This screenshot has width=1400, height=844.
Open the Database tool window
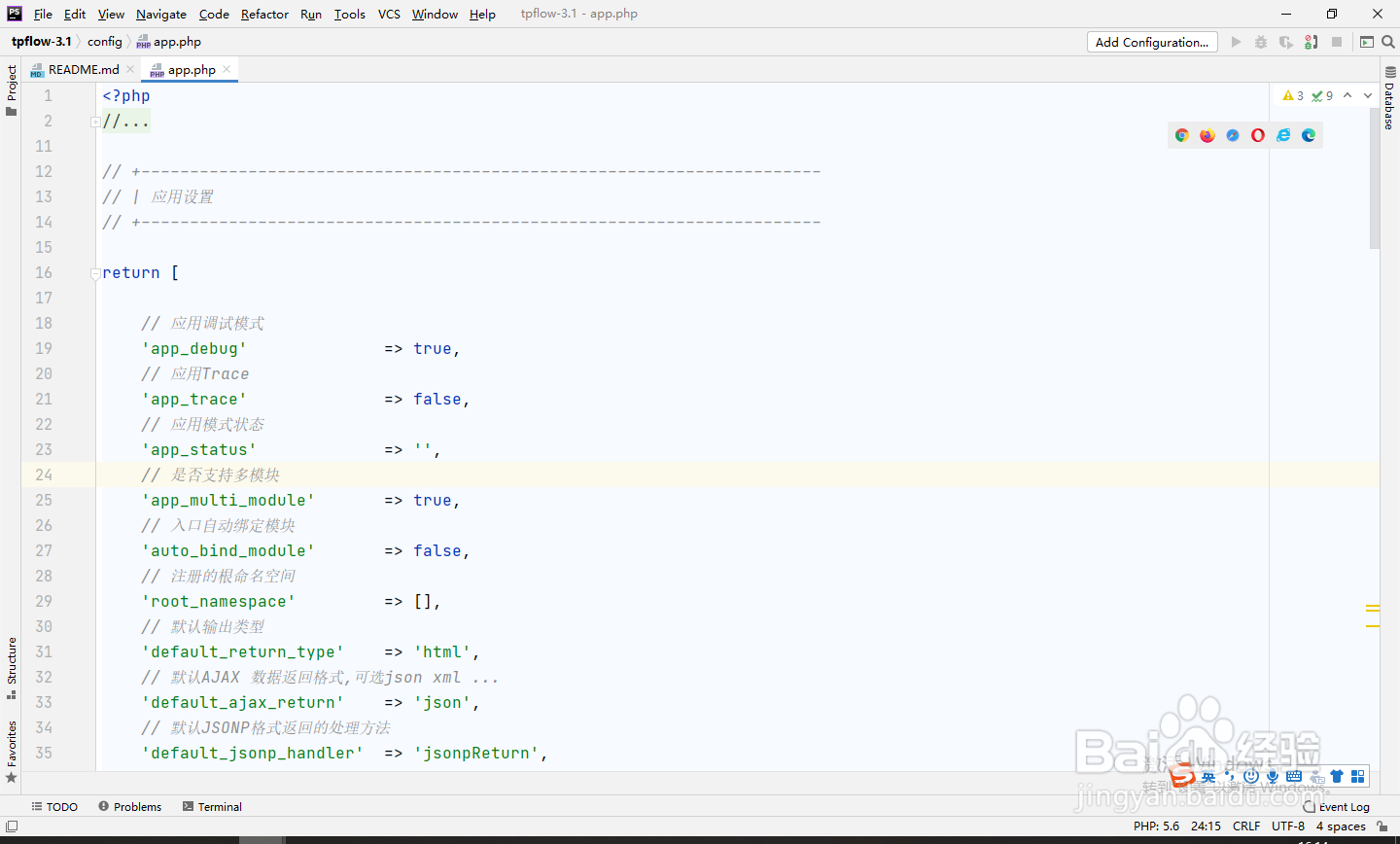click(1389, 99)
